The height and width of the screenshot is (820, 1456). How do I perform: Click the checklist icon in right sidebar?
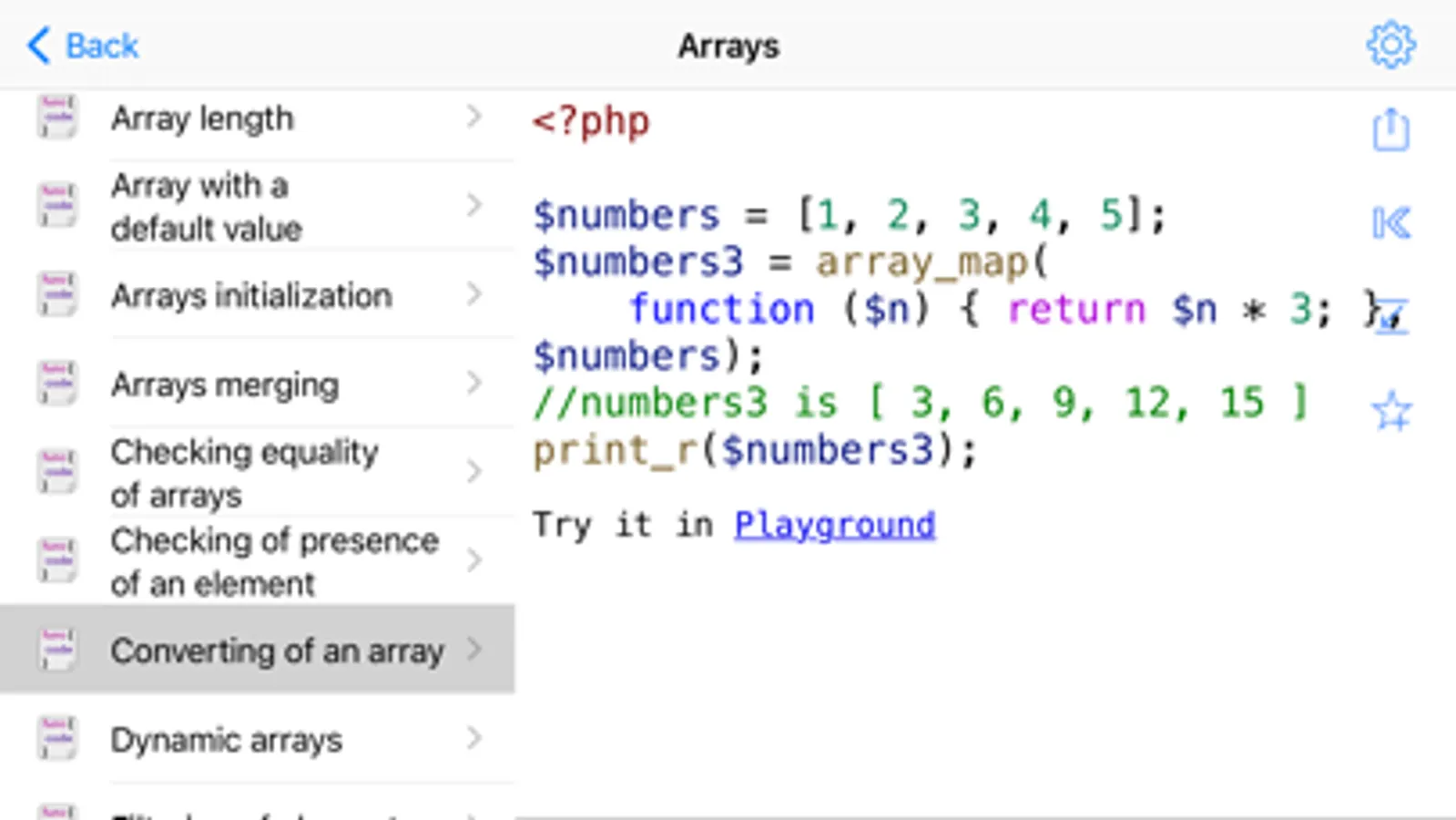(1391, 316)
